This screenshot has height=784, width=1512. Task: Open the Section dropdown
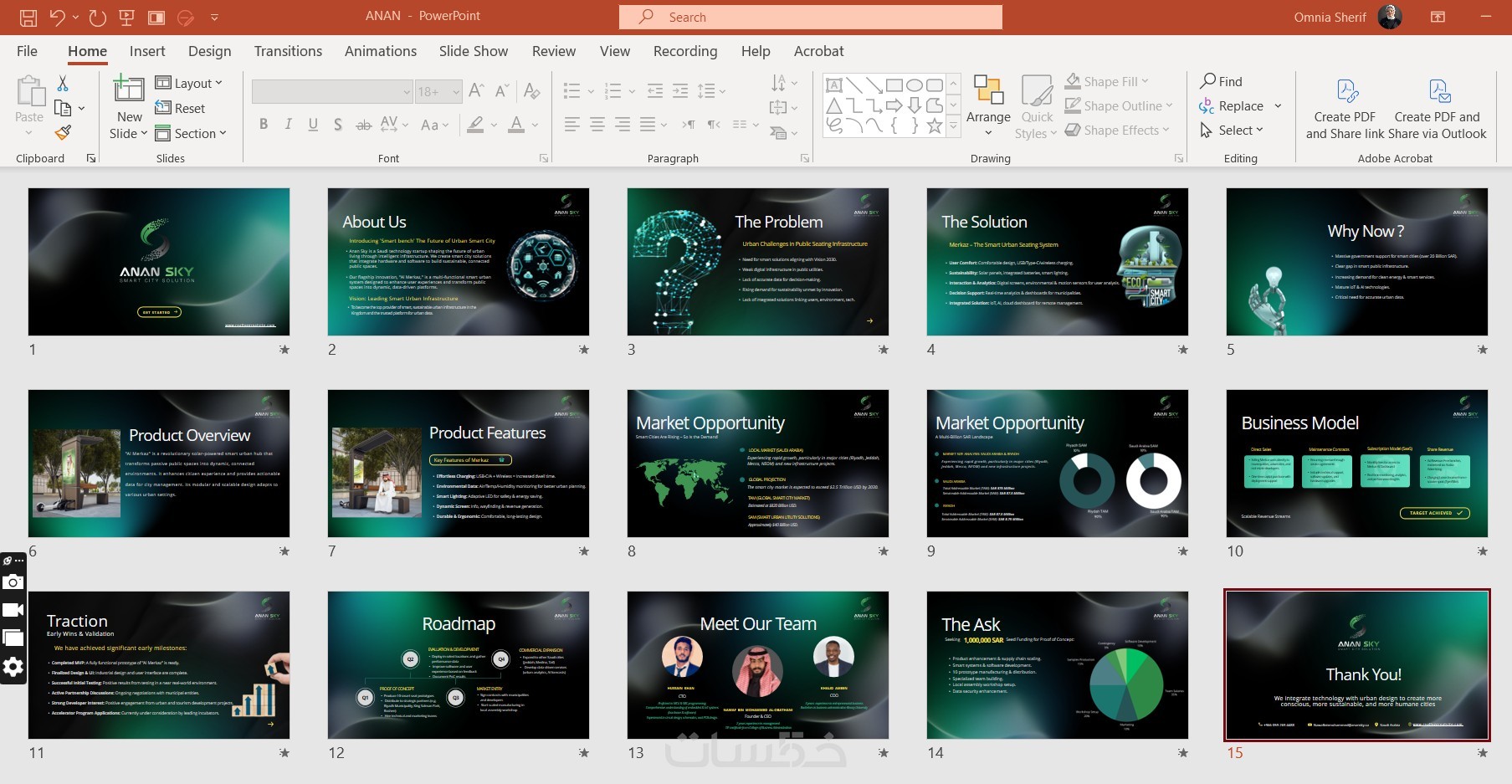click(191, 133)
